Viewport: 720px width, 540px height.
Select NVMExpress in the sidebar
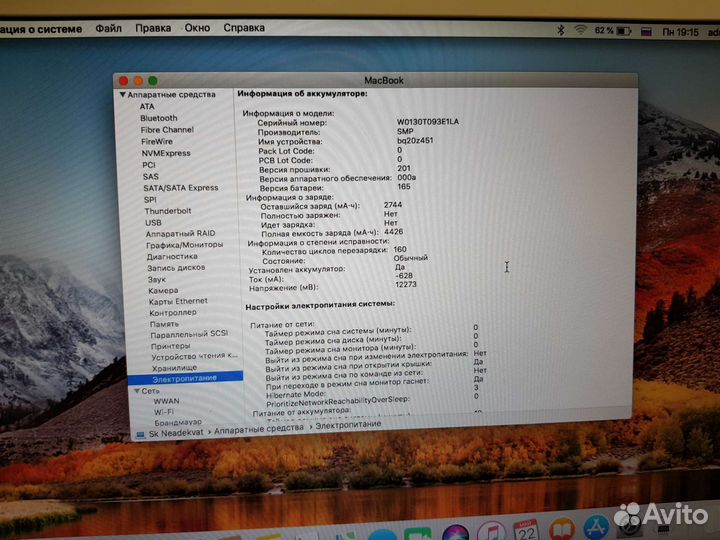pos(166,153)
